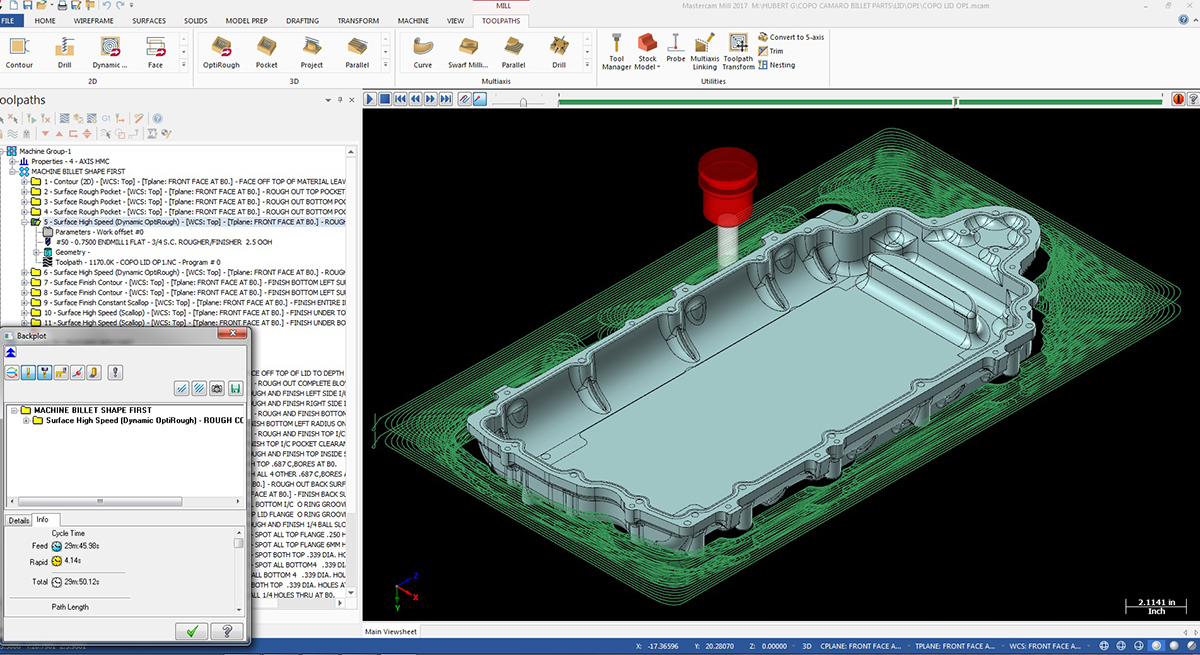The height and width of the screenshot is (655, 1200).
Task: Open the Tool Manager
Action: [617, 53]
